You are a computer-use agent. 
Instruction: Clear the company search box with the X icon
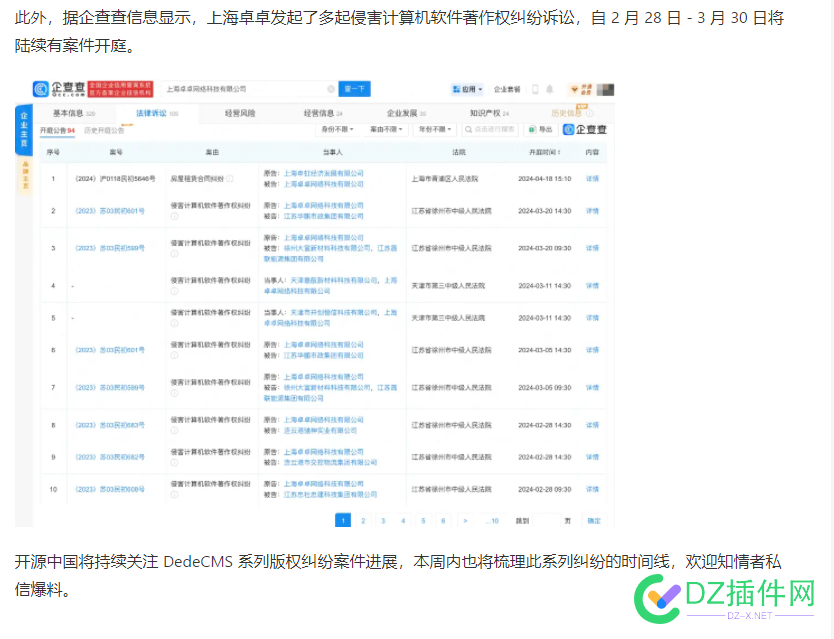(x=331, y=89)
